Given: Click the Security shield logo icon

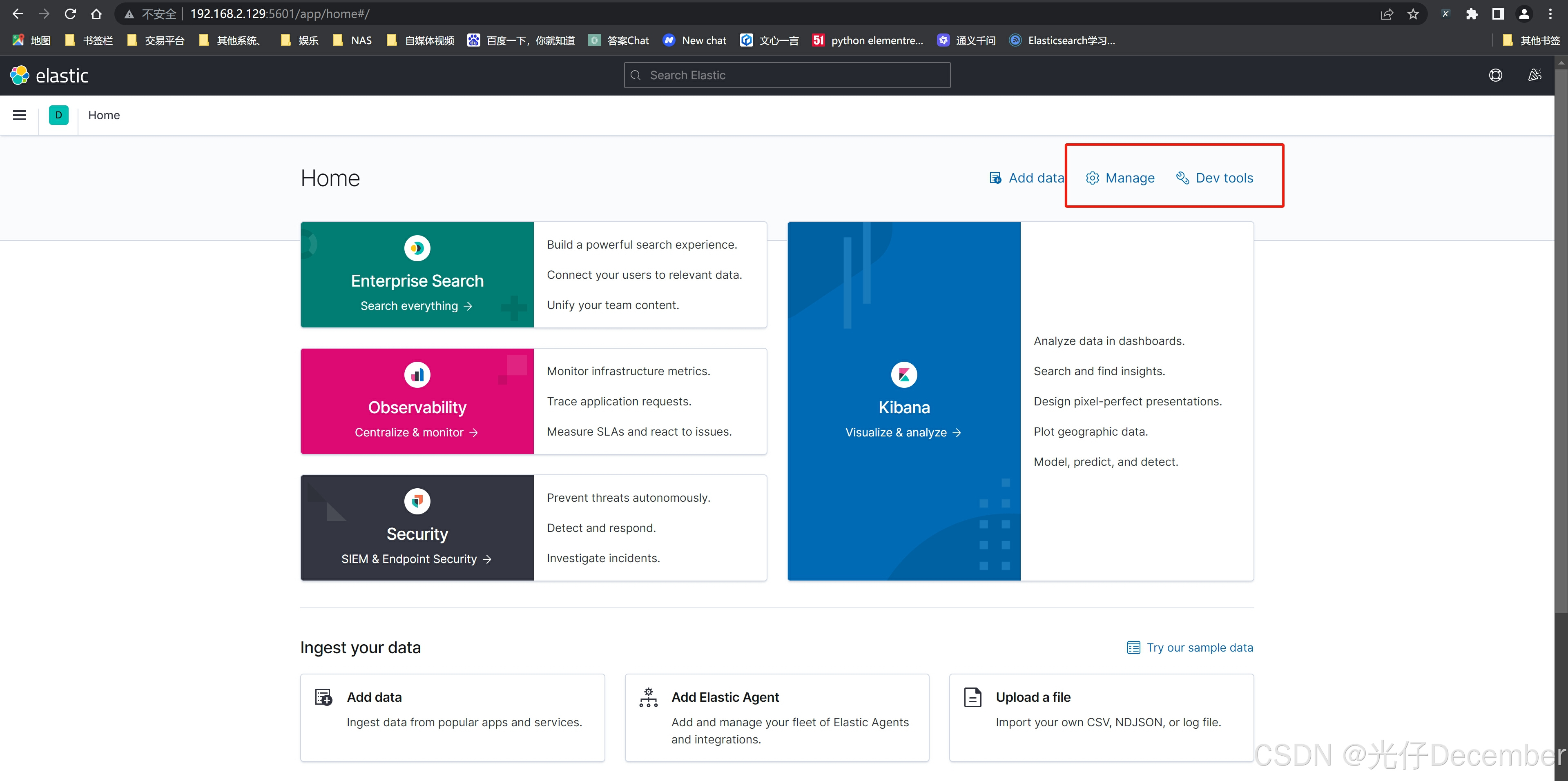Looking at the screenshot, I should tap(417, 501).
